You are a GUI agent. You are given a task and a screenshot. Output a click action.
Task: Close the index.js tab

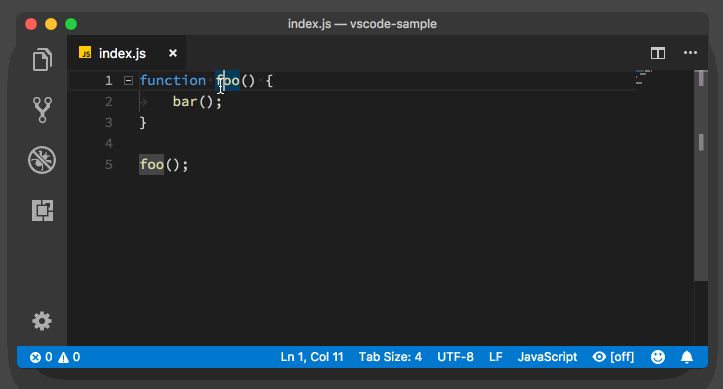point(173,53)
